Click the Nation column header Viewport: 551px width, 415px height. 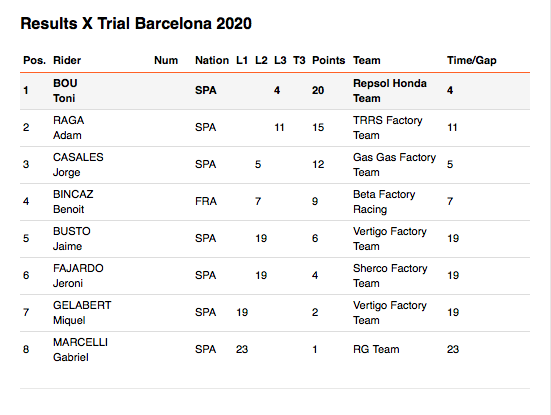click(x=212, y=60)
